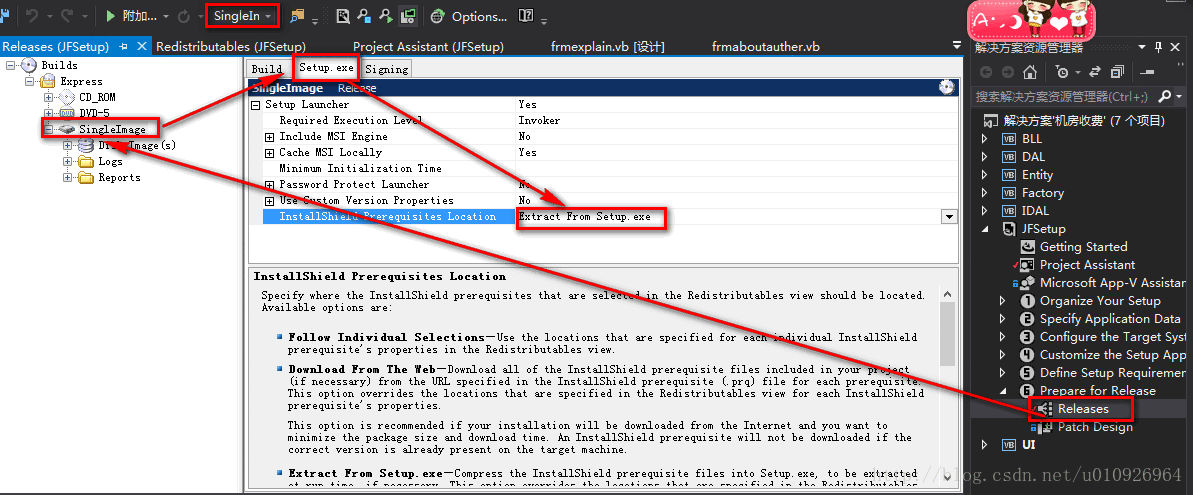Expand the CD_ROM release node
Image resolution: width=1193 pixels, height=495 pixels.
(49, 97)
